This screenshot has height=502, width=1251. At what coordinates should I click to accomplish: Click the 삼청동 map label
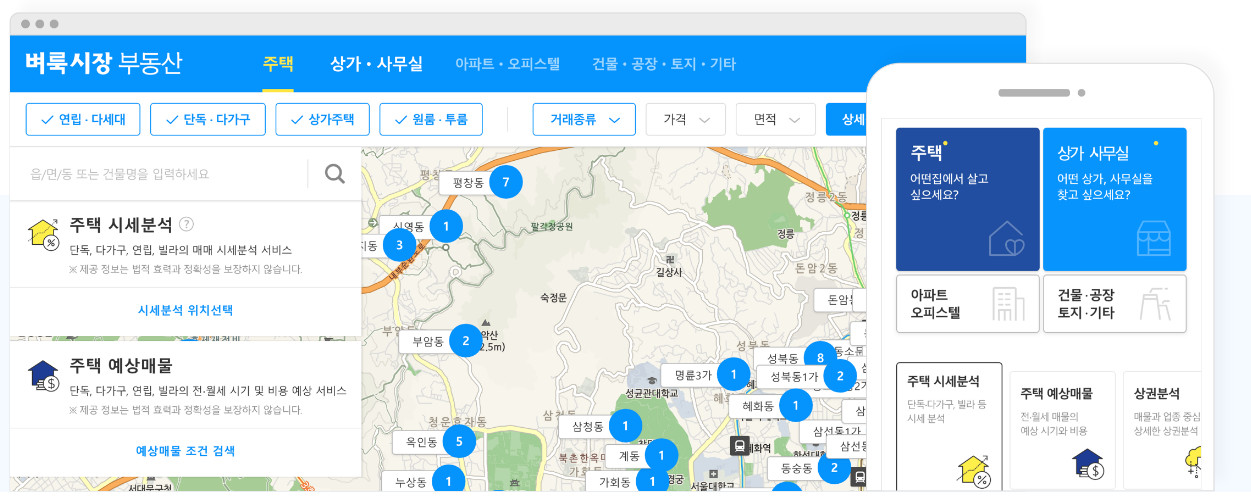(x=587, y=426)
